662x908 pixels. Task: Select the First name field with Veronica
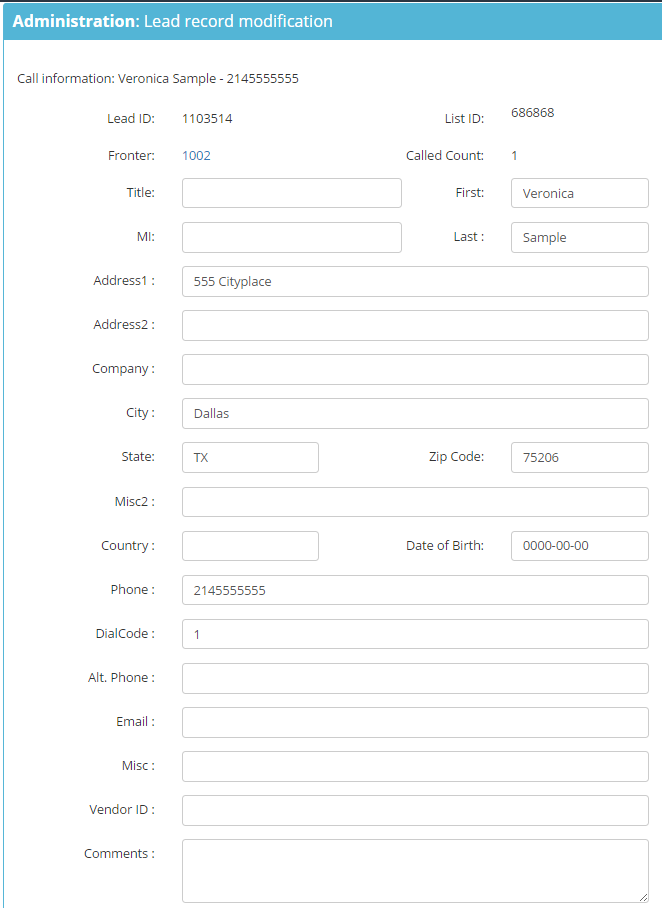(x=580, y=193)
